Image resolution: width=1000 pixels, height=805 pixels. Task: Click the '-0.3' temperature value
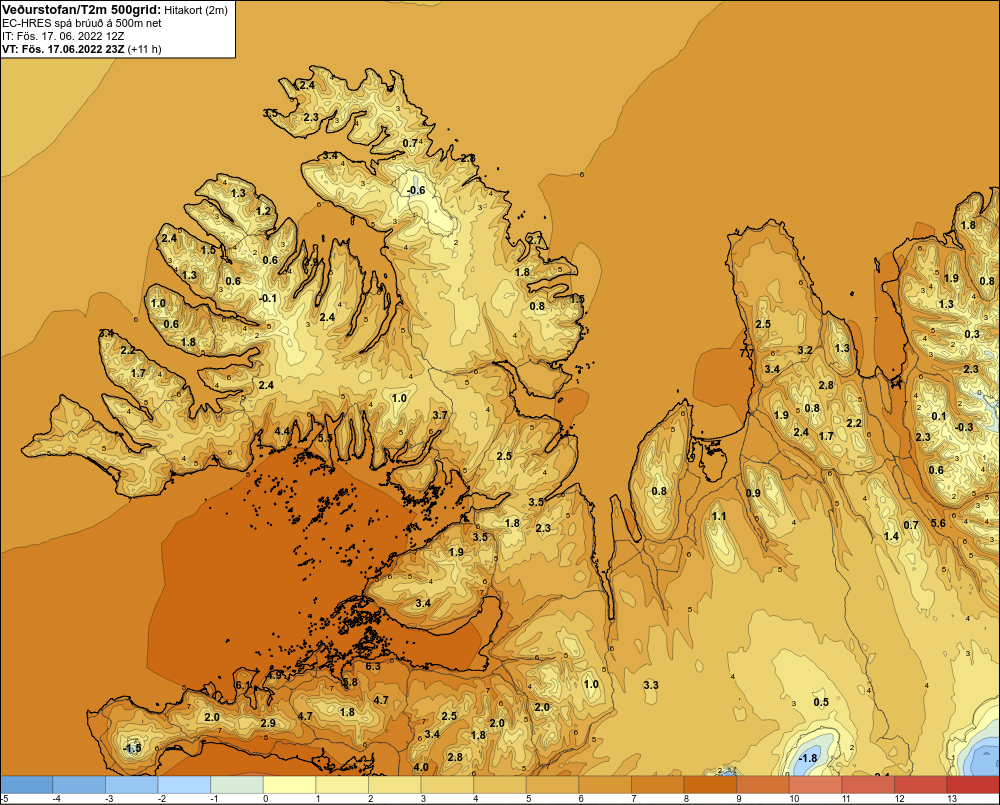point(964,427)
